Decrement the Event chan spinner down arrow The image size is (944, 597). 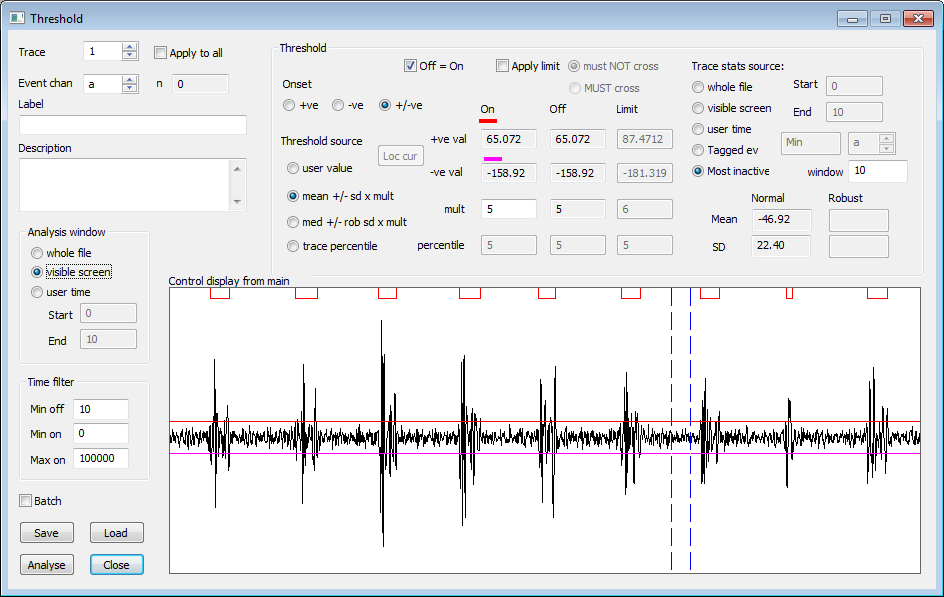(x=129, y=89)
